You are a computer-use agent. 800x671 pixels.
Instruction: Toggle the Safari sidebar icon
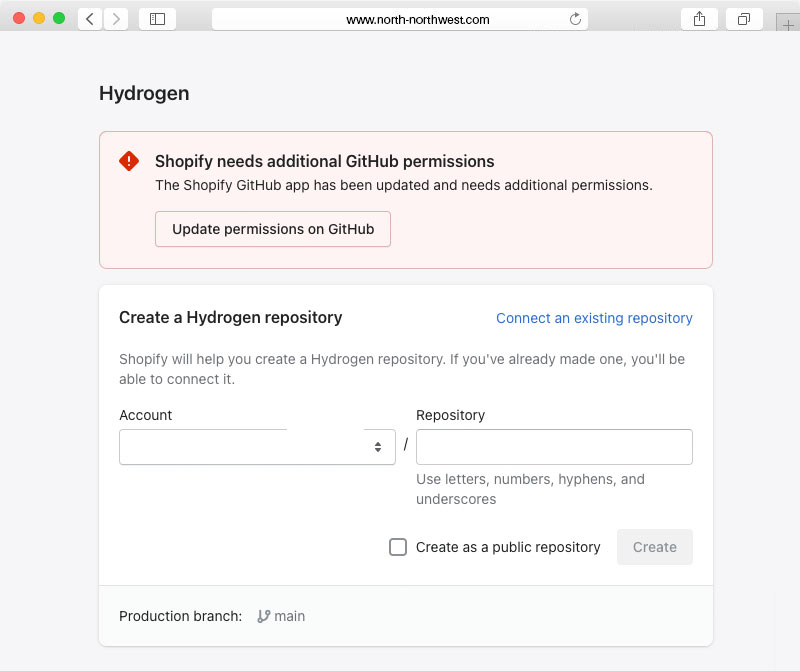click(x=158, y=19)
